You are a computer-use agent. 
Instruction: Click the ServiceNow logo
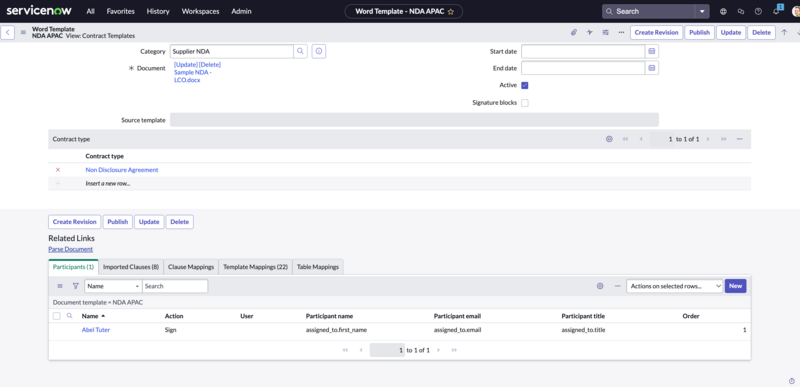(x=39, y=11)
